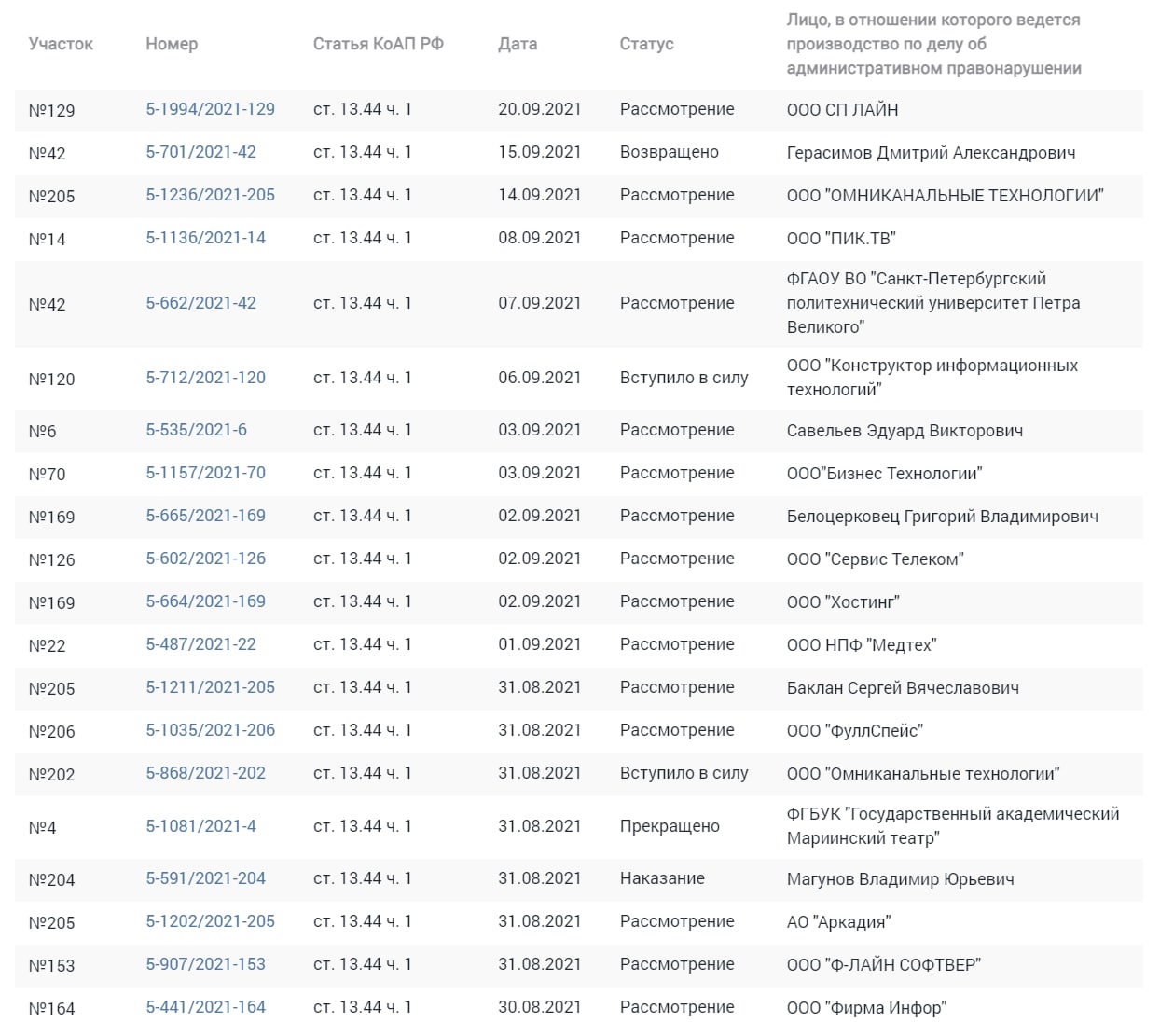
Task: Click district number №129
Action: pyautogui.click(x=51, y=111)
